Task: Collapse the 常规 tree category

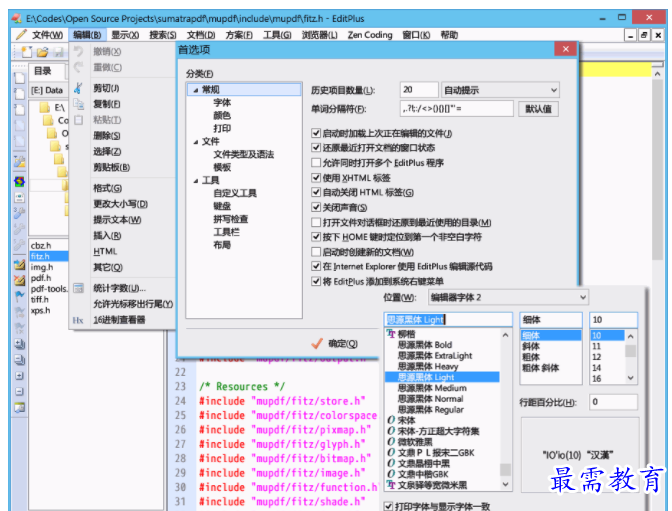Action: click(x=196, y=90)
